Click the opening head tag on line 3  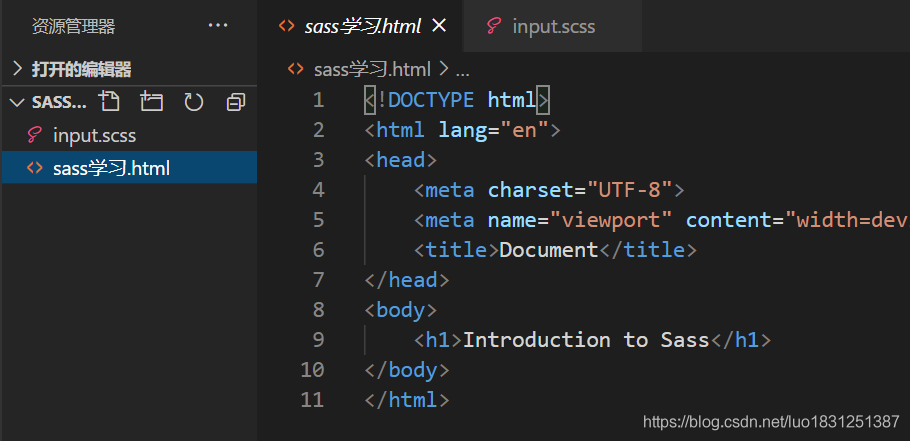400,160
